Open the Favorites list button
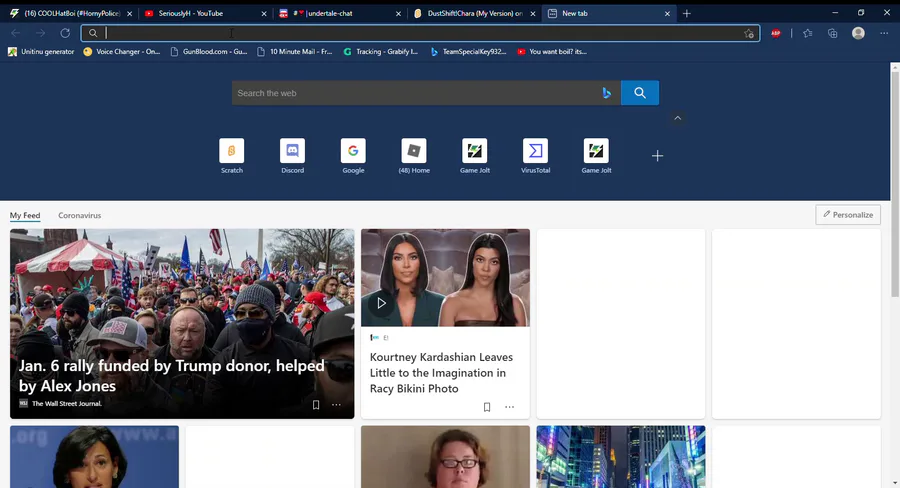900x488 pixels. (808, 33)
